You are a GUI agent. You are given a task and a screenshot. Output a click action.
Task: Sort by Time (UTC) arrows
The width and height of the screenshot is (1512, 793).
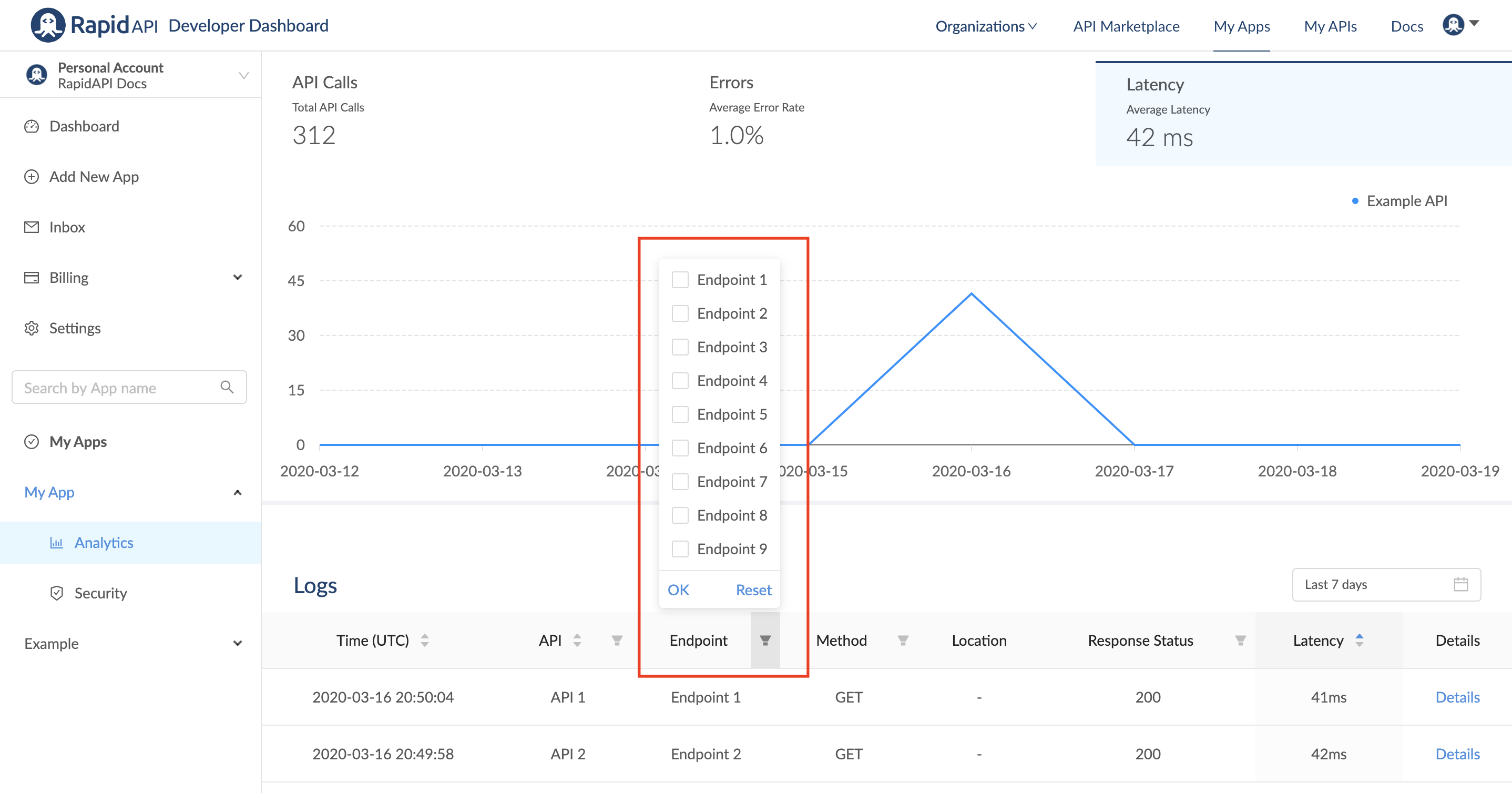click(424, 640)
